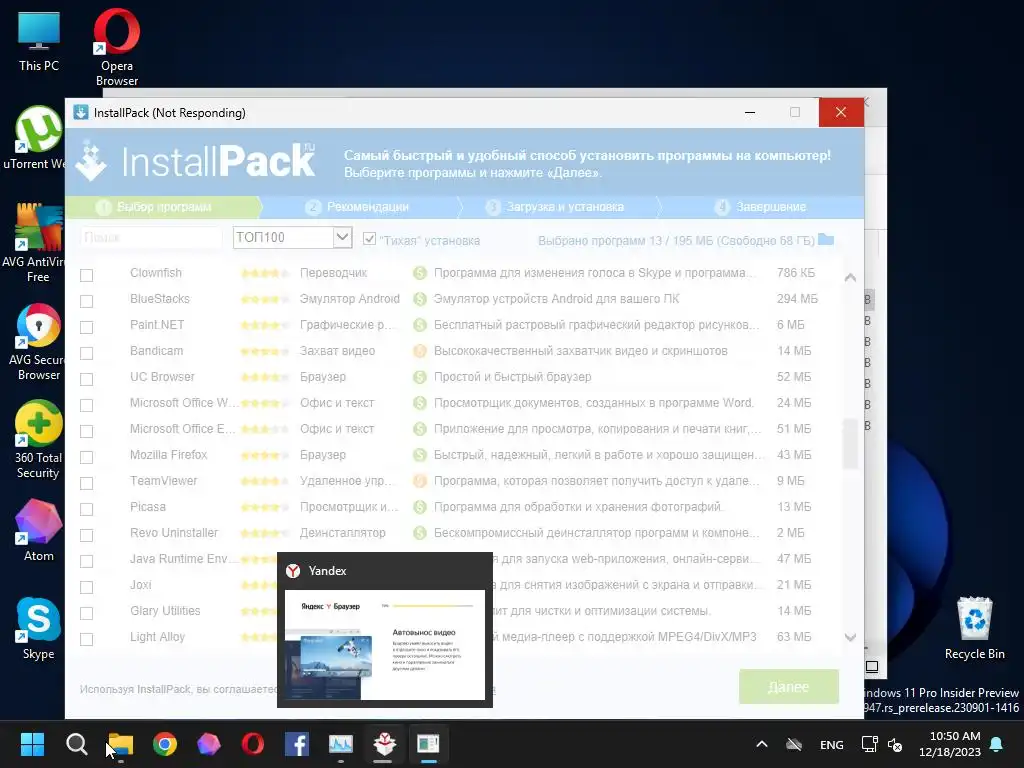The height and width of the screenshot is (768, 1024).
Task: Toggle the "Тихая" установка checkbox
Action: (369, 239)
